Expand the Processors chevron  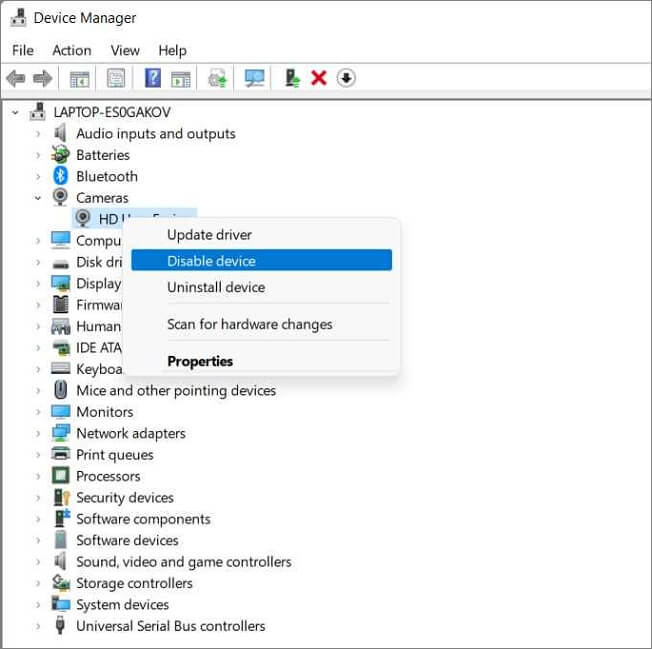coord(38,476)
